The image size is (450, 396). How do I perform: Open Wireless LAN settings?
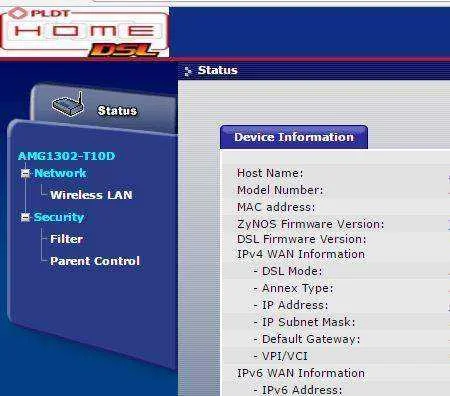91,195
